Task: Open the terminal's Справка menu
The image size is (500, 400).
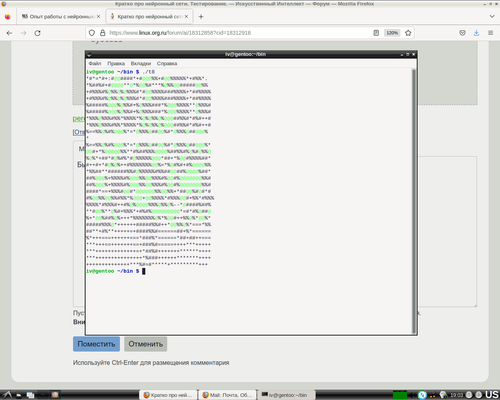Action: click(167, 63)
